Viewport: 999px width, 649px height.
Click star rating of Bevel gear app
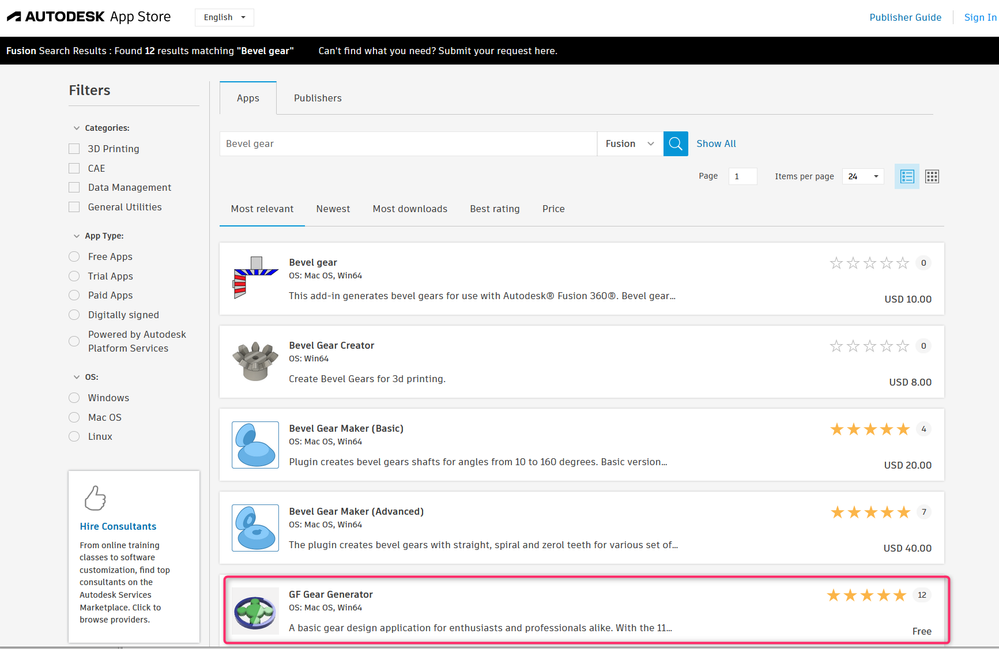[x=869, y=263]
